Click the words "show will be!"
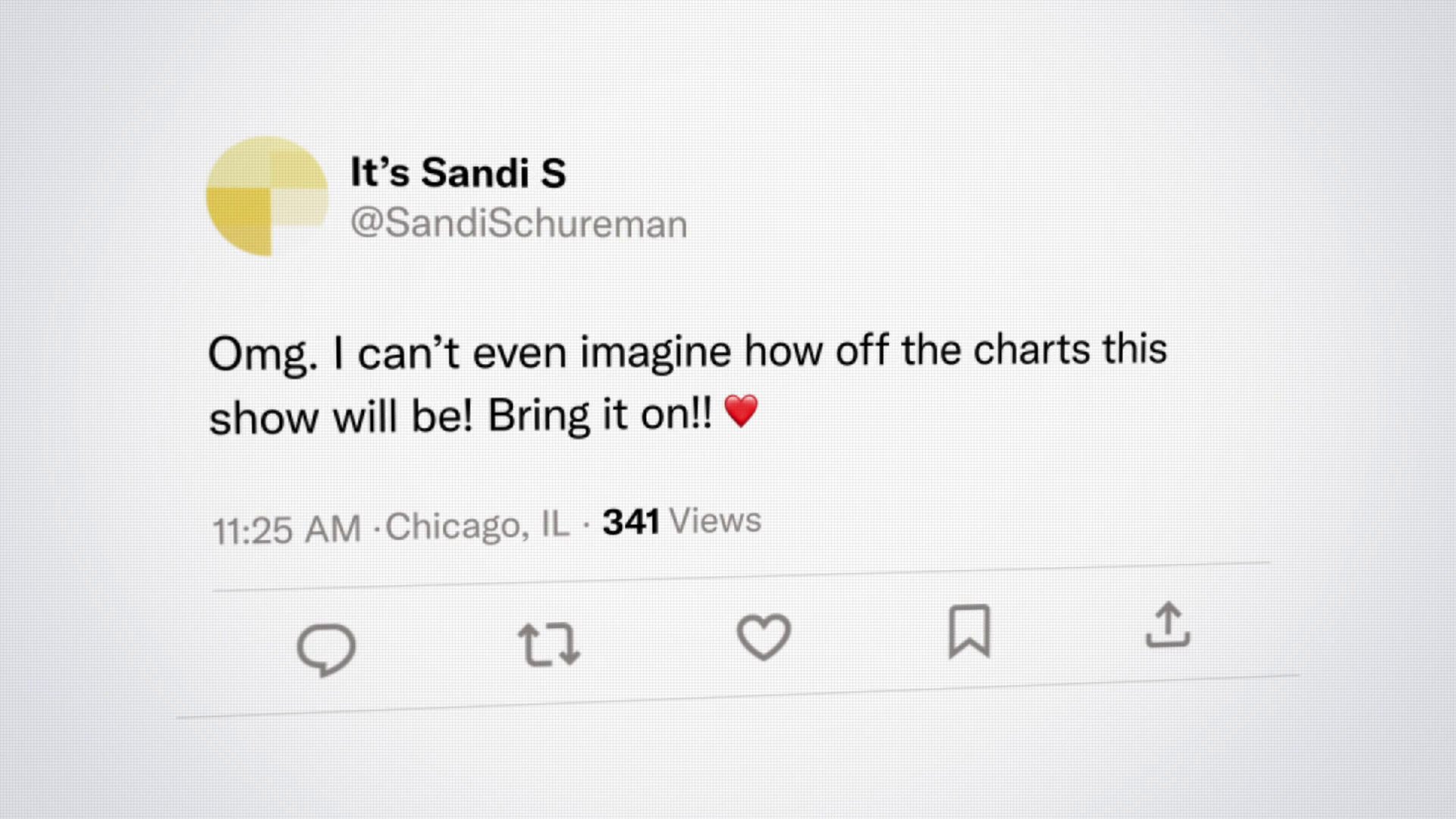1456x819 pixels. point(340,417)
